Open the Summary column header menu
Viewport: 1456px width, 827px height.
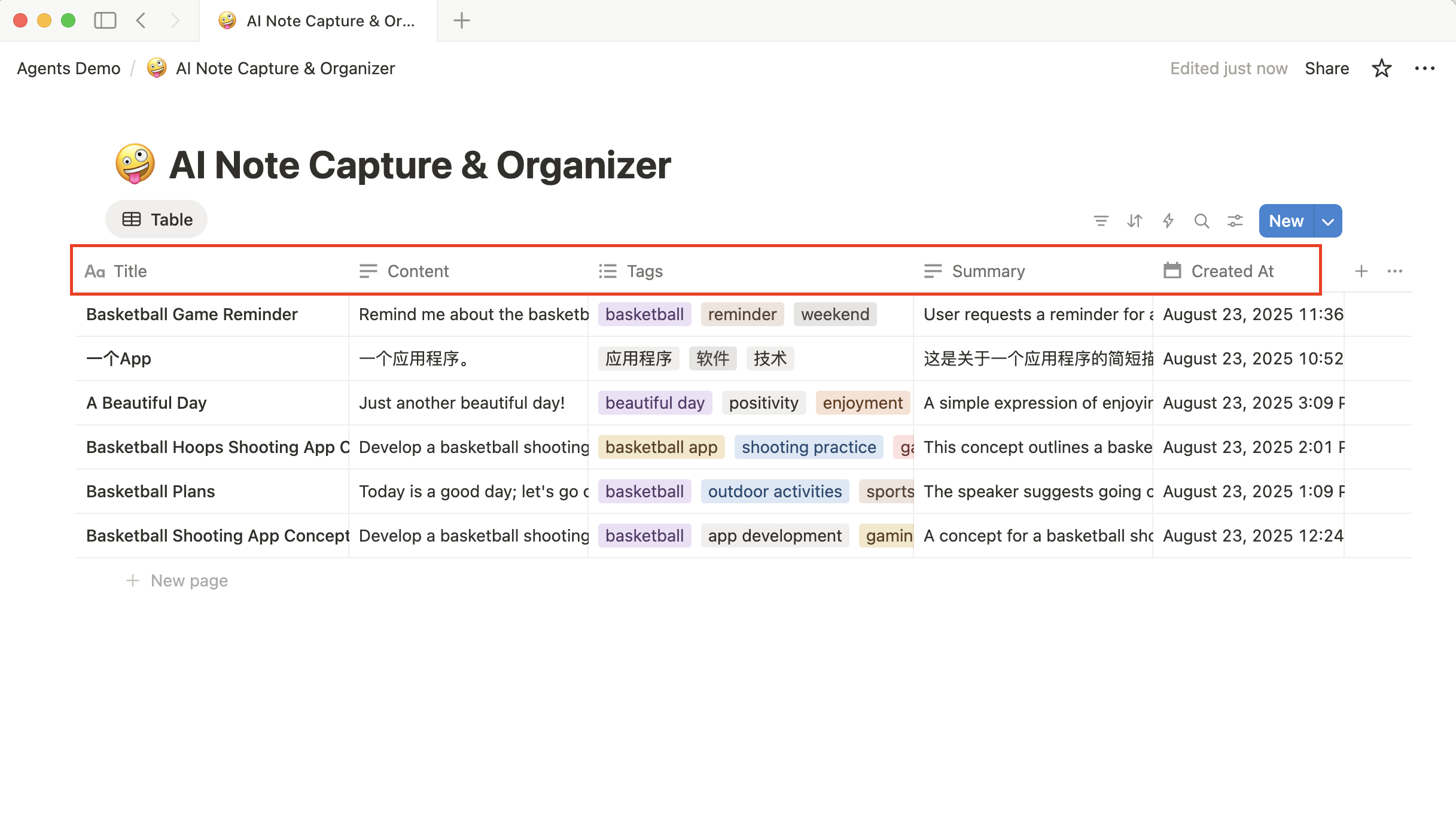[1033, 271]
